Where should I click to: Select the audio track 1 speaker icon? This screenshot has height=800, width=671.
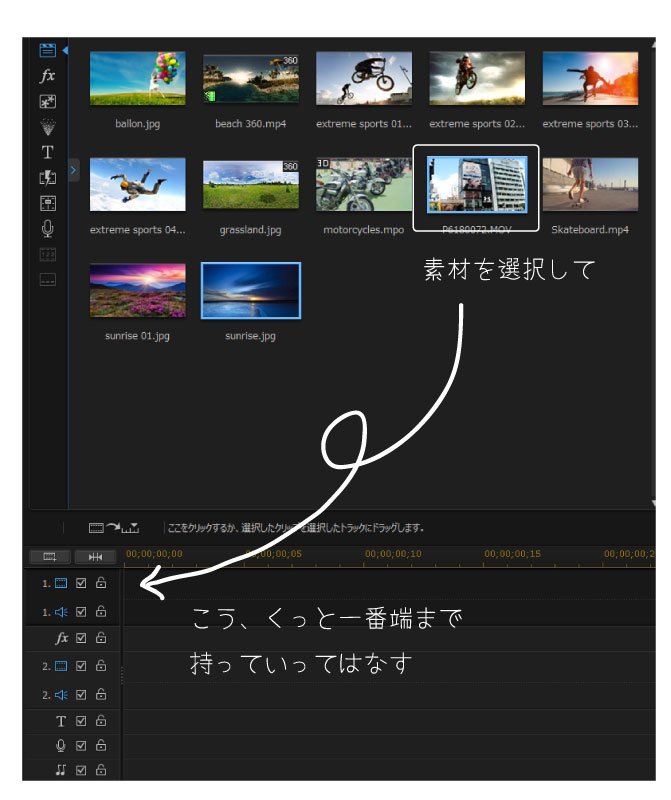click(61, 612)
